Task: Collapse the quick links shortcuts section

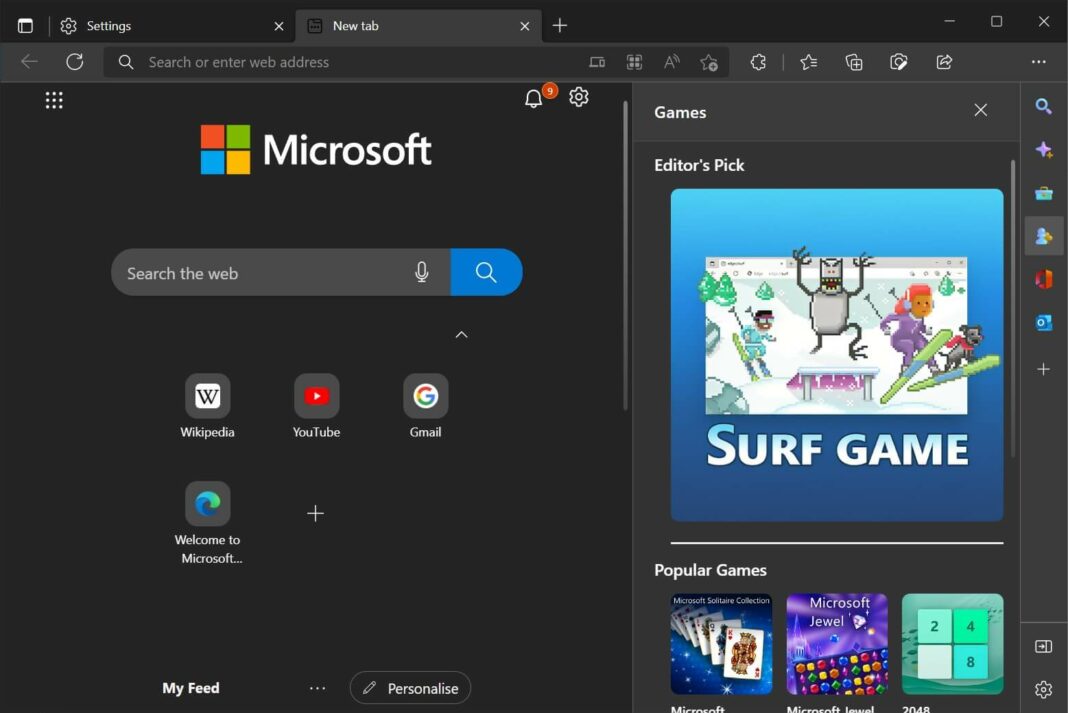Action: (x=461, y=335)
